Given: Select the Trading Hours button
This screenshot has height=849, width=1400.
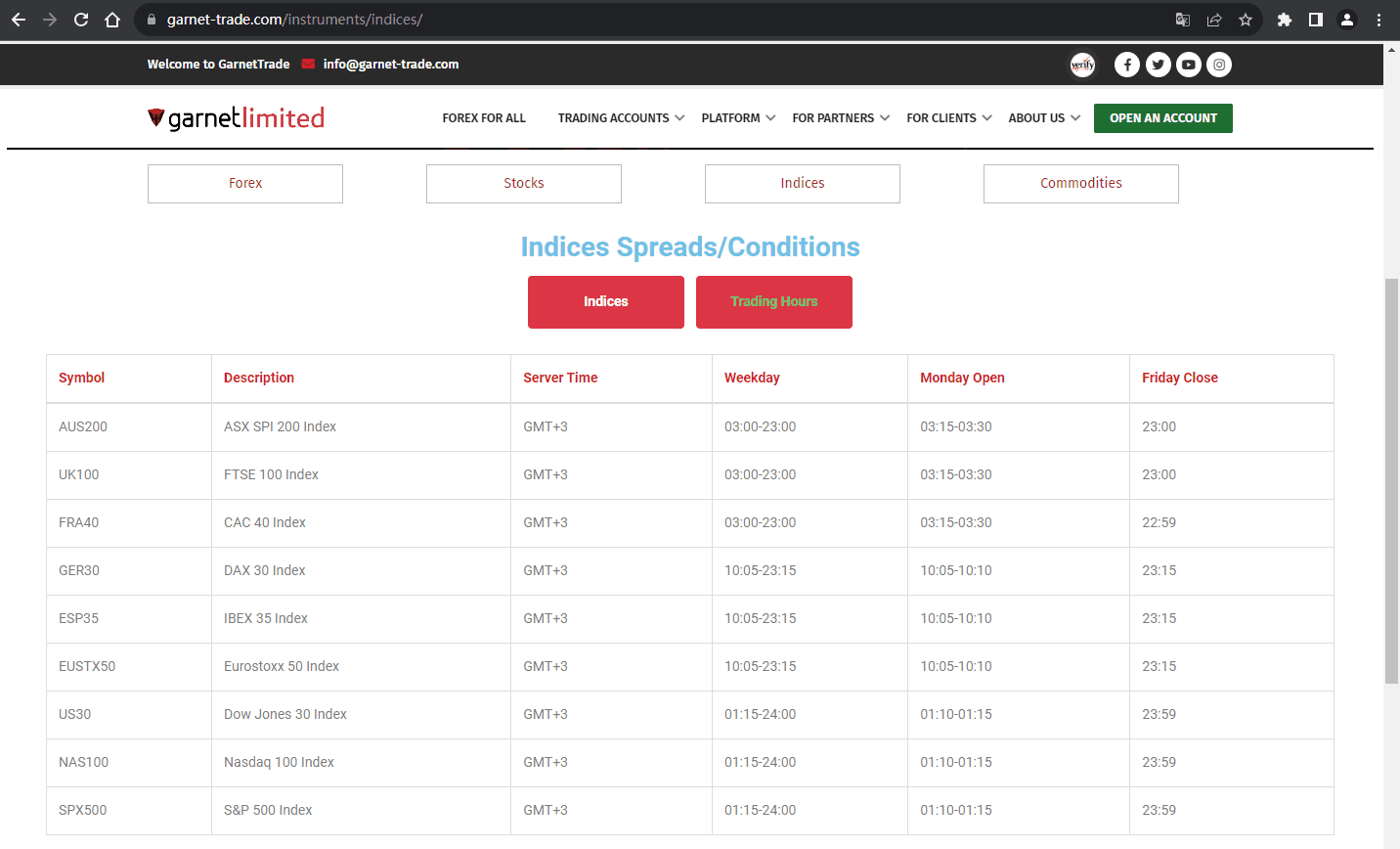Looking at the screenshot, I should point(774,302).
